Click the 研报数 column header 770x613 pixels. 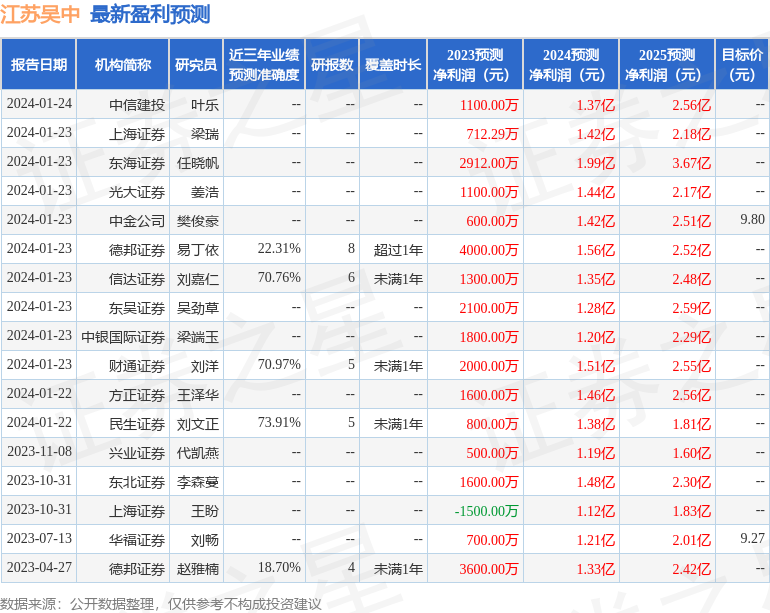[332, 65]
